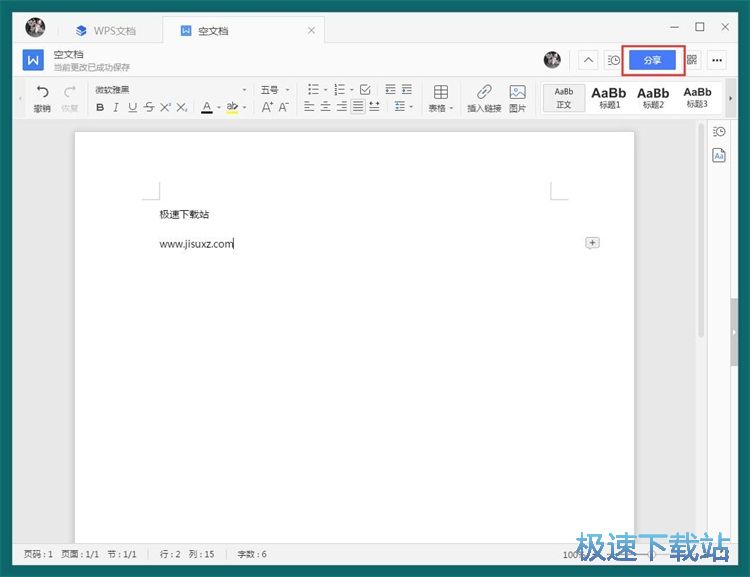Toggle subscript formatting
Screen dimensions: 750x577
[182, 107]
